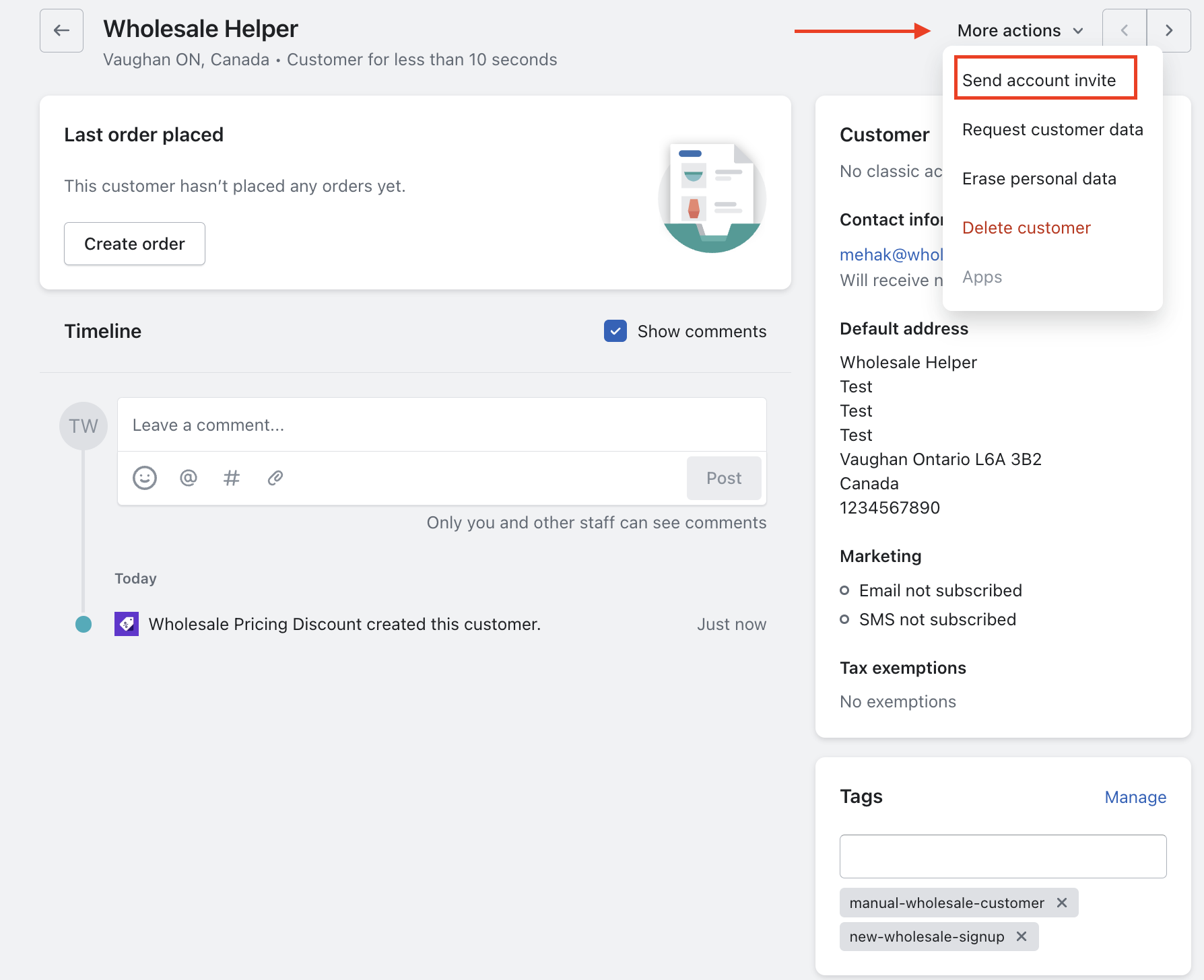Open Manage tags link
The image size is (1204, 980).
click(x=1135, y=797)
